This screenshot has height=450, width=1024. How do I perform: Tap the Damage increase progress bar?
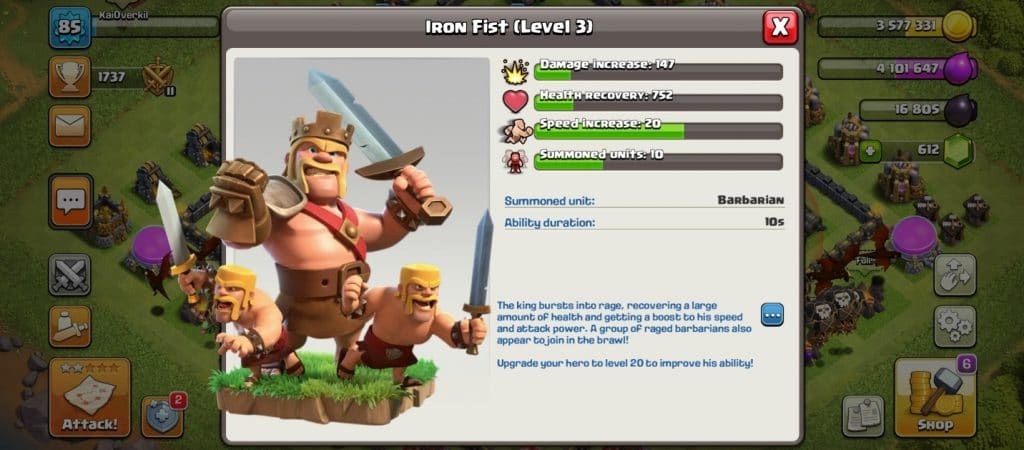(x=658, y=72)
